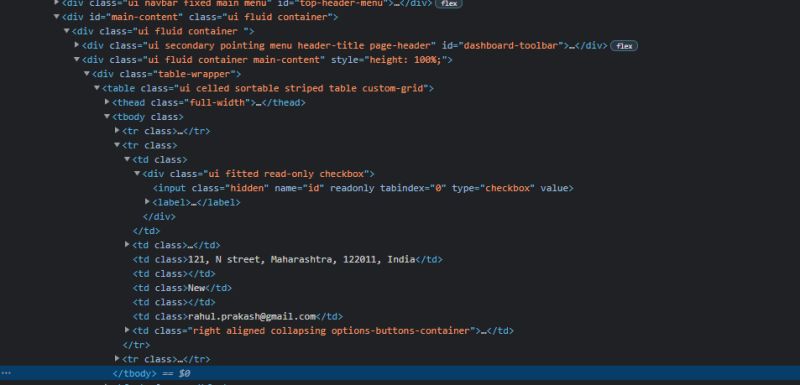
Task: Collapse the 'ui fluid container' div arrow
Action: click(67, 31)
